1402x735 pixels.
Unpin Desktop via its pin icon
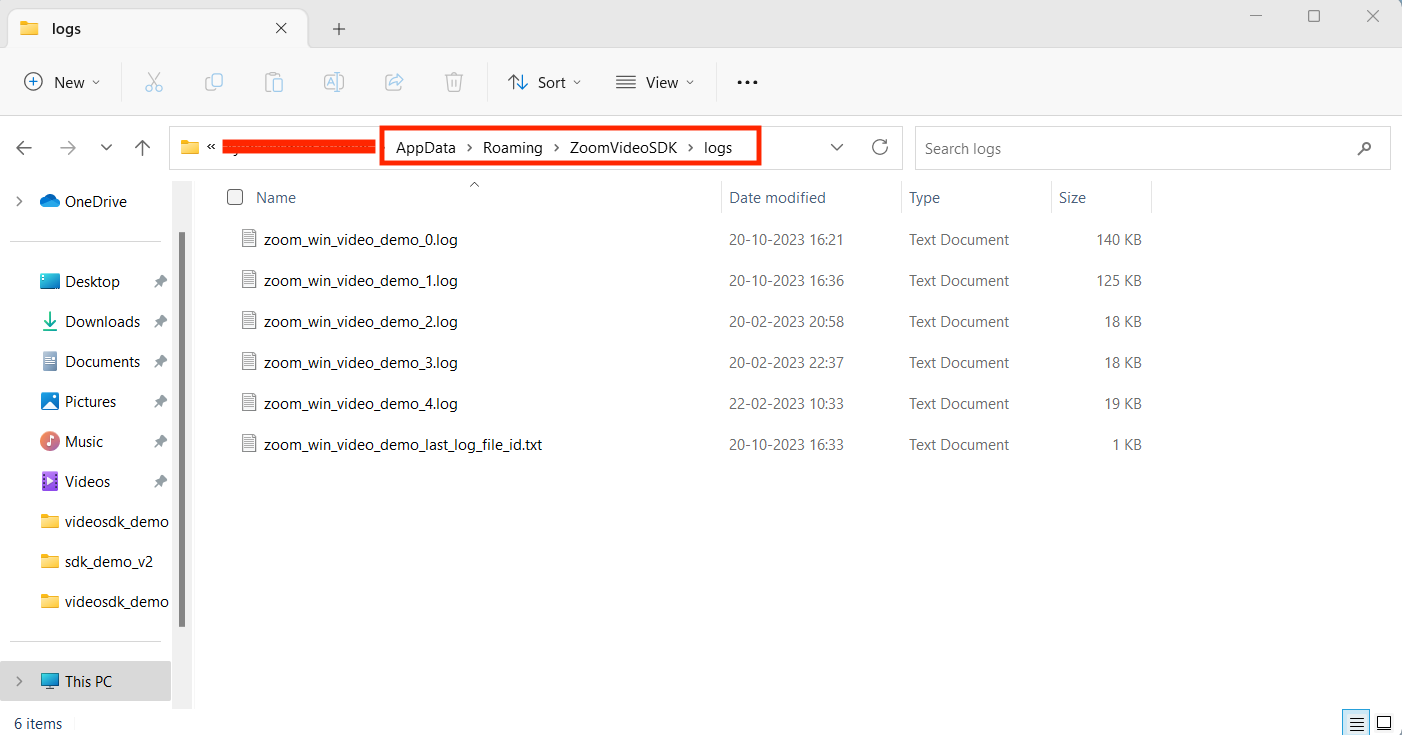[160, 282]
